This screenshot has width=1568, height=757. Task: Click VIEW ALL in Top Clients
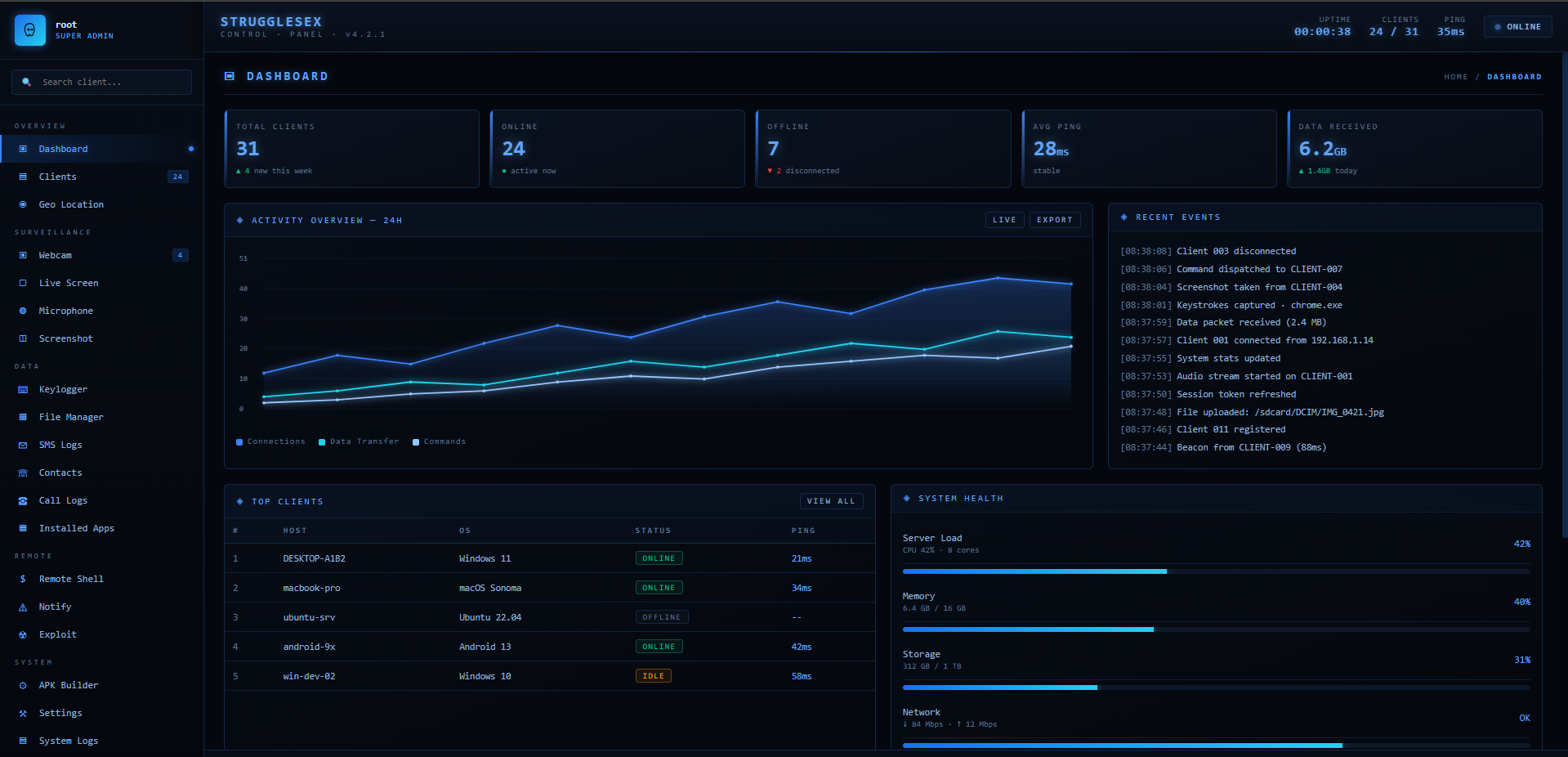[831, 501]
